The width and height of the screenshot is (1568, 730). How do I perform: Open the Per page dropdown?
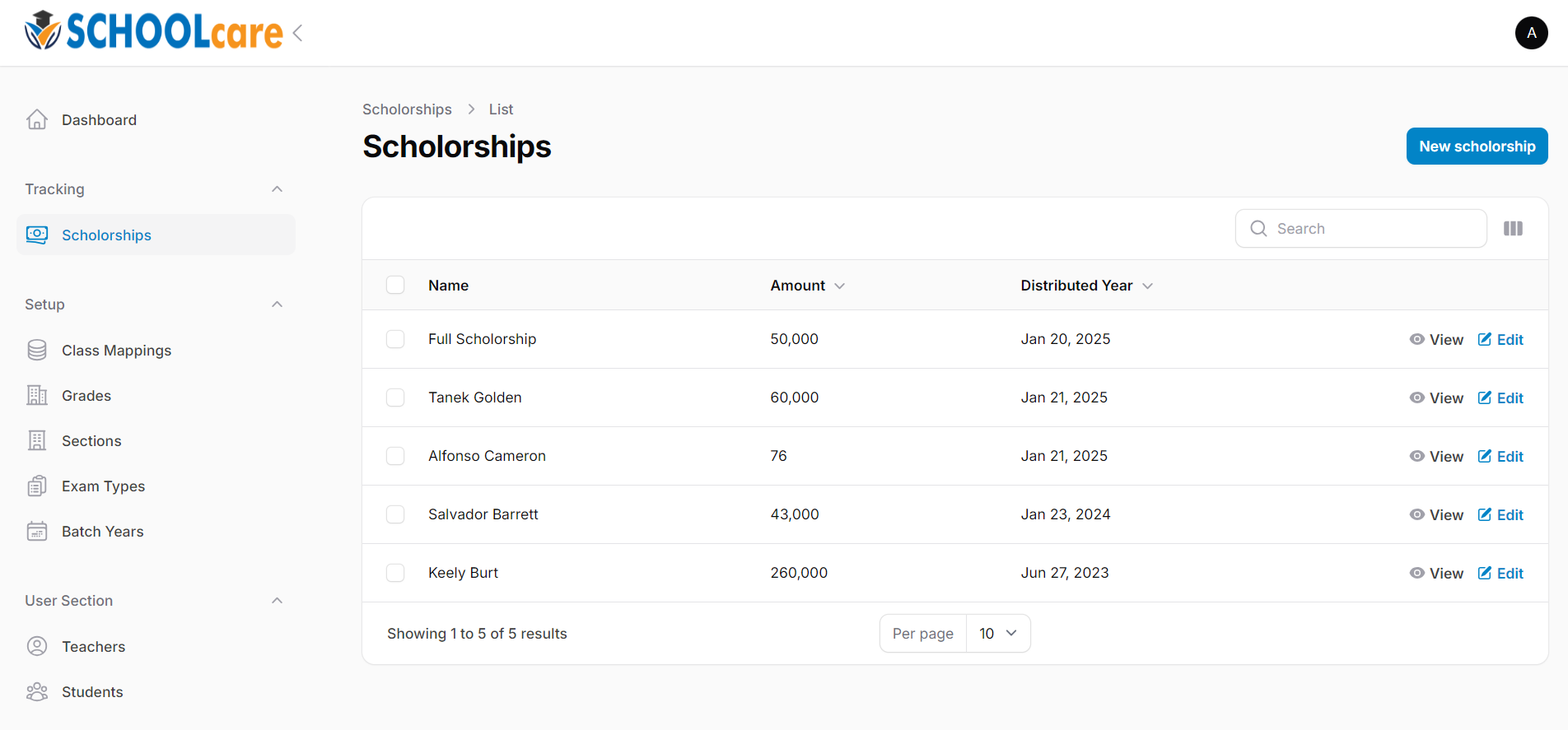click(997, 634)
